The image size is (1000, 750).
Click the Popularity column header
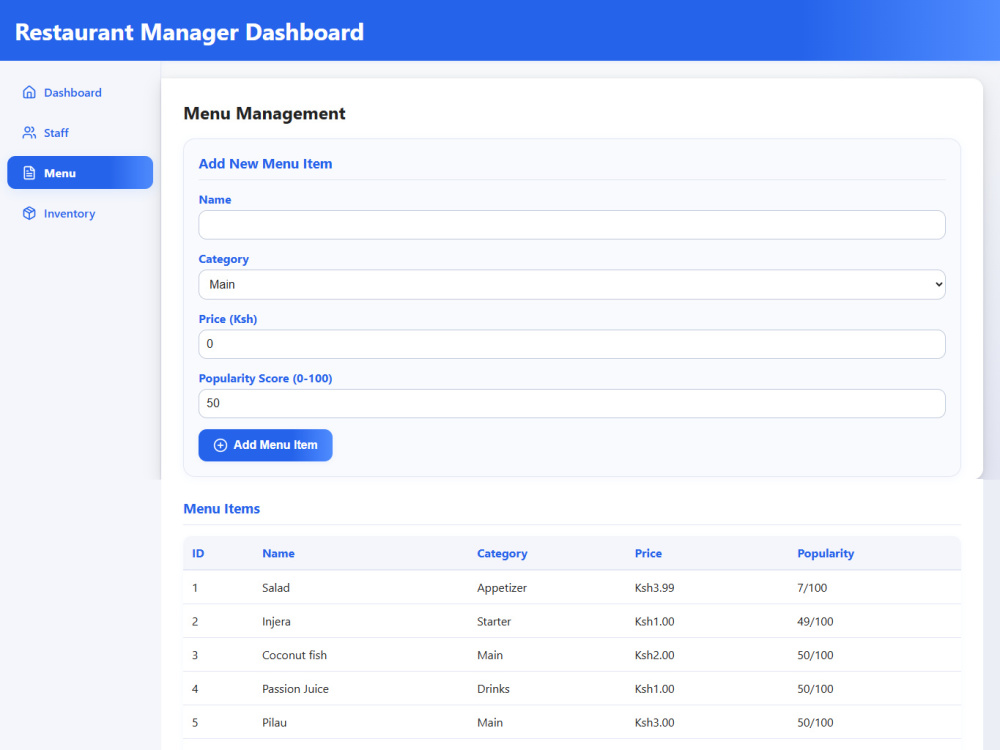coord(825,554)
